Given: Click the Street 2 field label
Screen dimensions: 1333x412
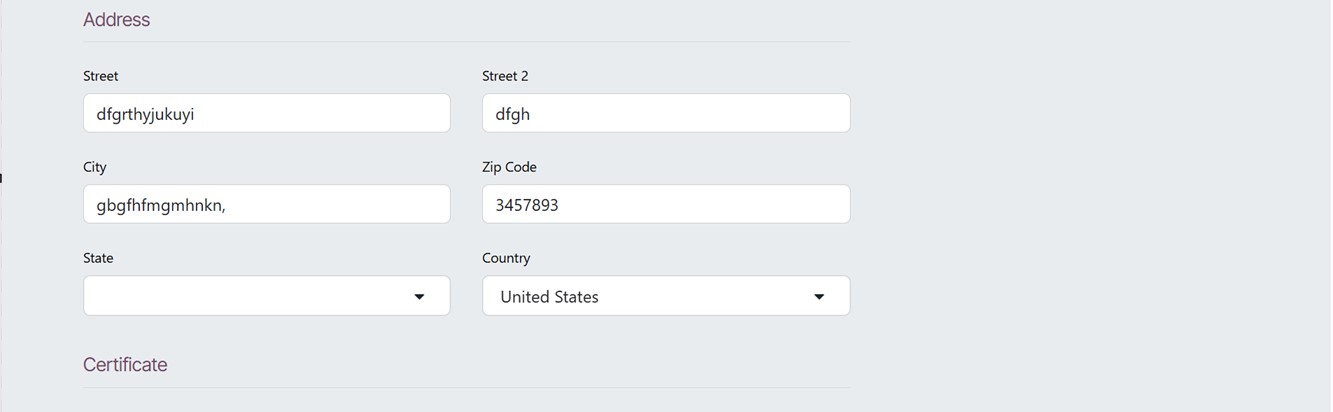Looking at the screenshot, I should [x=505, y=76].
